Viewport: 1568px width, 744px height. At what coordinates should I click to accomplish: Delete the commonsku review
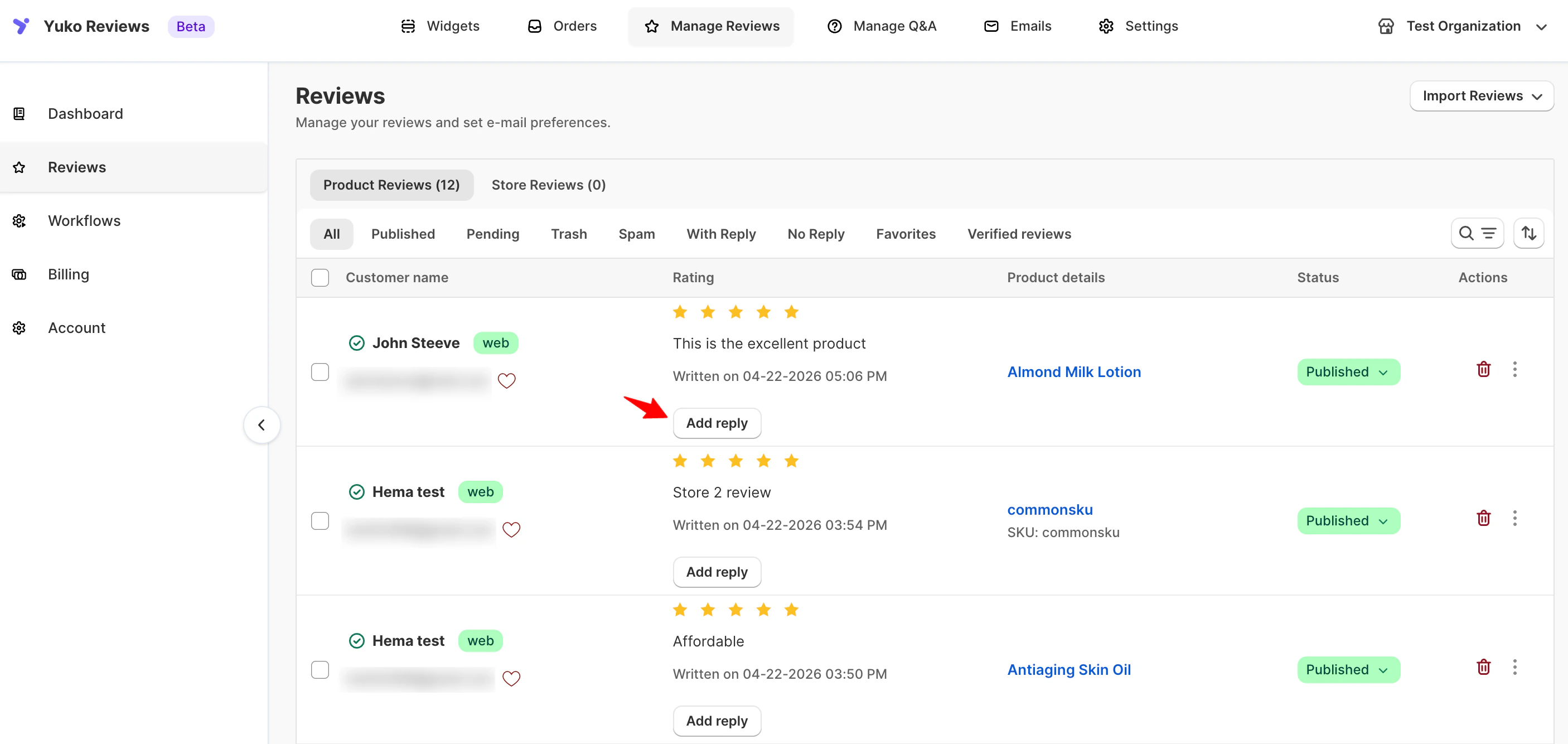pos(1483,519)
